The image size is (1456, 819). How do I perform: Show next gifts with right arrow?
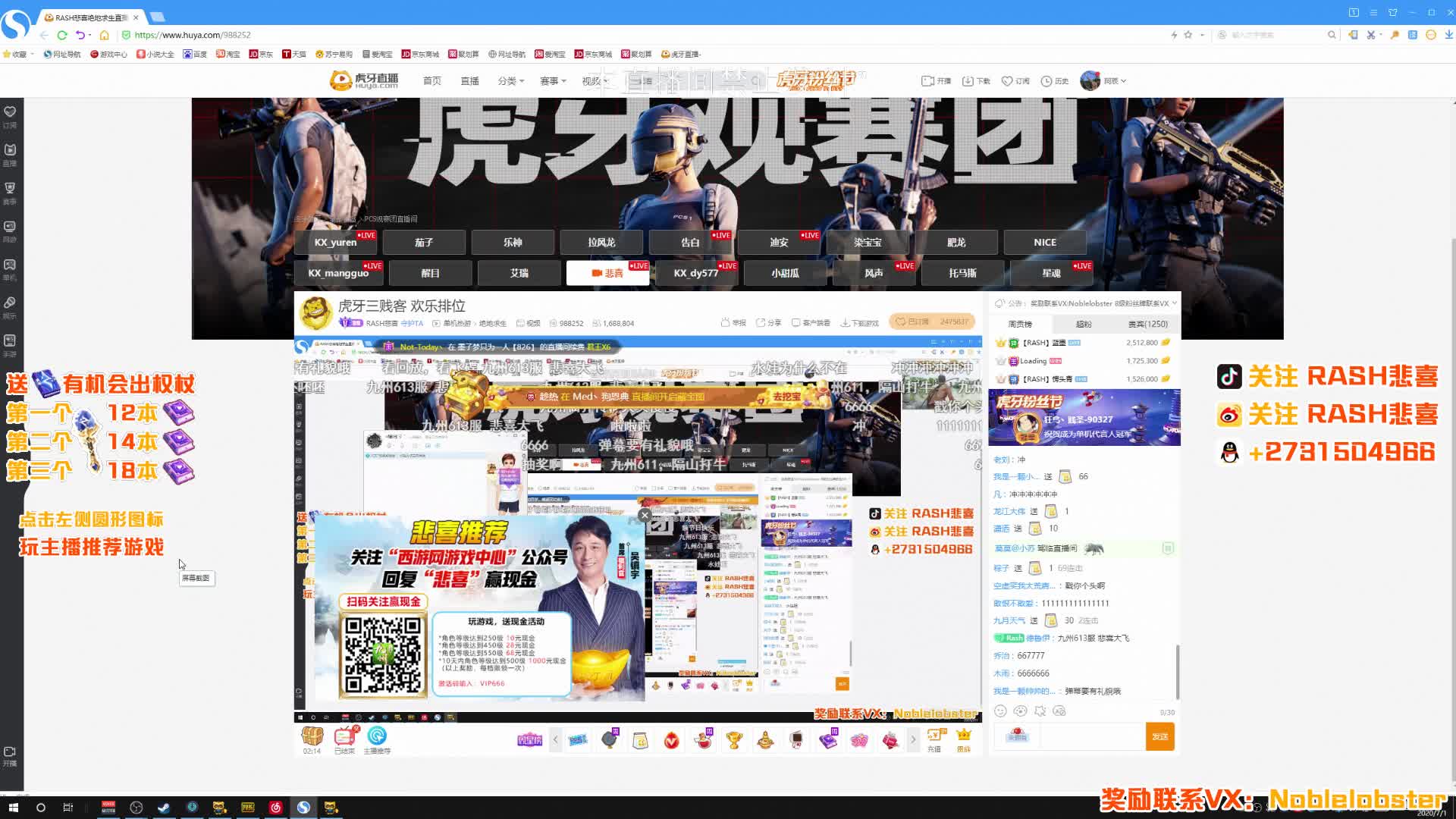(913, 739)
